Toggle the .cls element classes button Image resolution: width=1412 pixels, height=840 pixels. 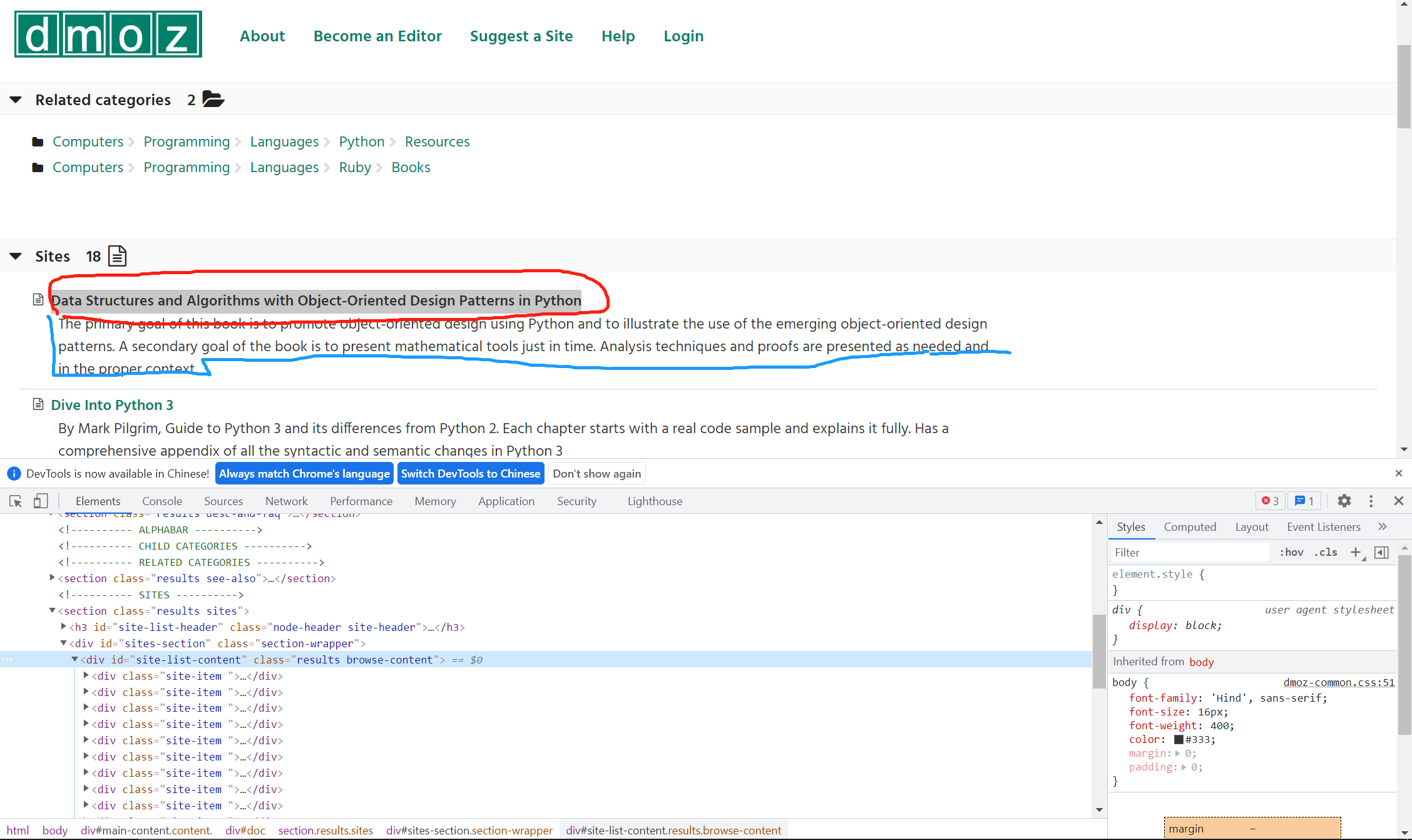click(1326, 552)
